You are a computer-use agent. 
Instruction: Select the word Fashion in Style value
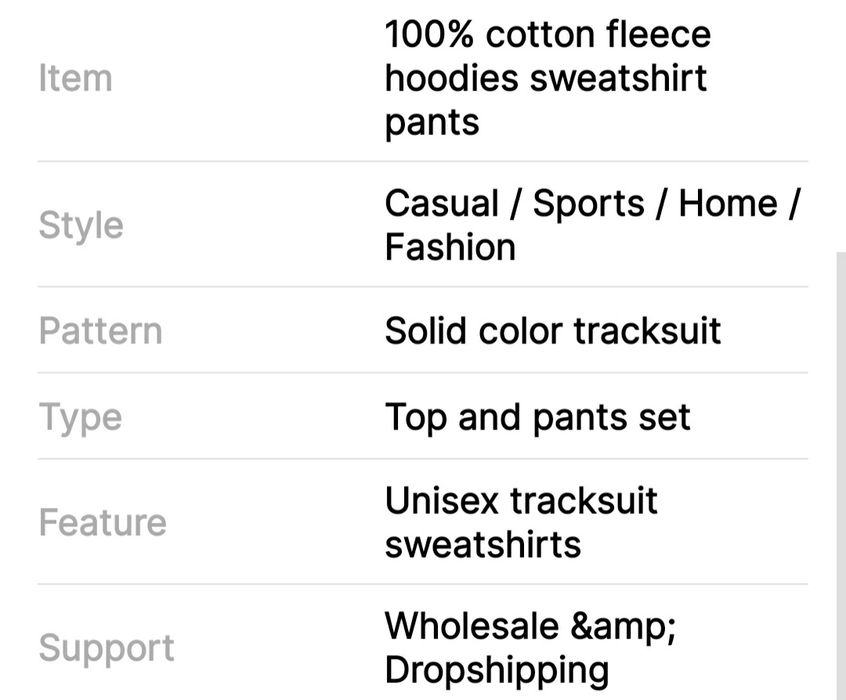click(450, 247)
